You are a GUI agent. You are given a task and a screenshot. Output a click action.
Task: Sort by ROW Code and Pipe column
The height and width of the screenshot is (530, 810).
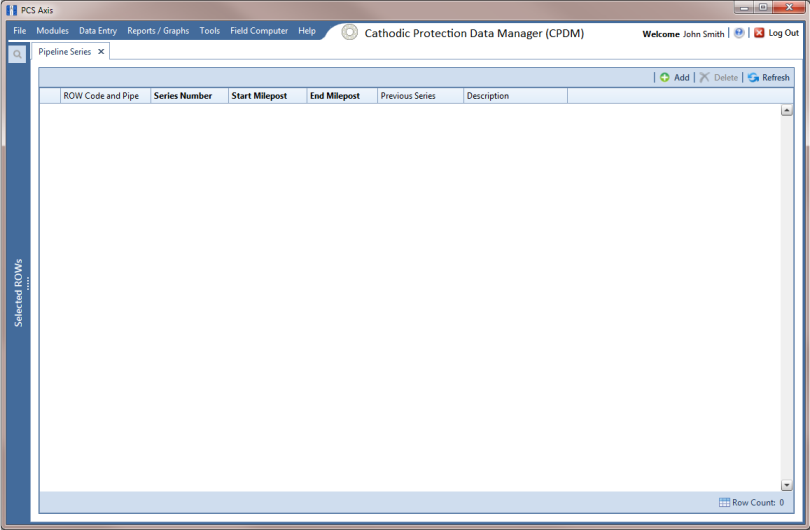pos(105,96)
